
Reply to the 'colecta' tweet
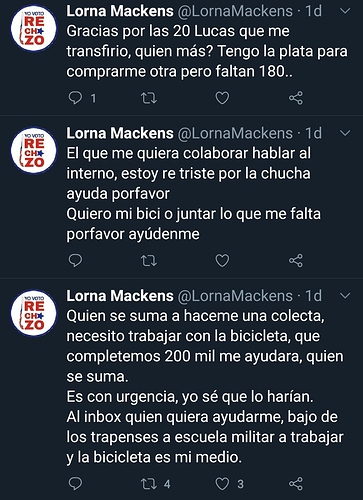(75, 484)
